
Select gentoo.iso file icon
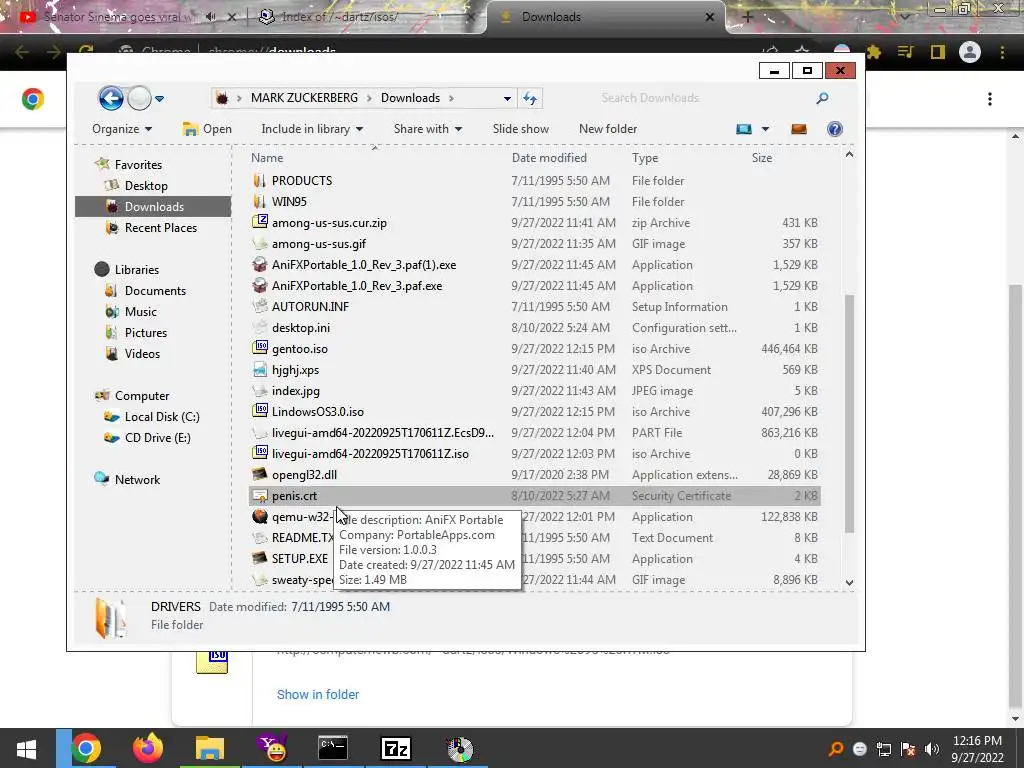260,348
